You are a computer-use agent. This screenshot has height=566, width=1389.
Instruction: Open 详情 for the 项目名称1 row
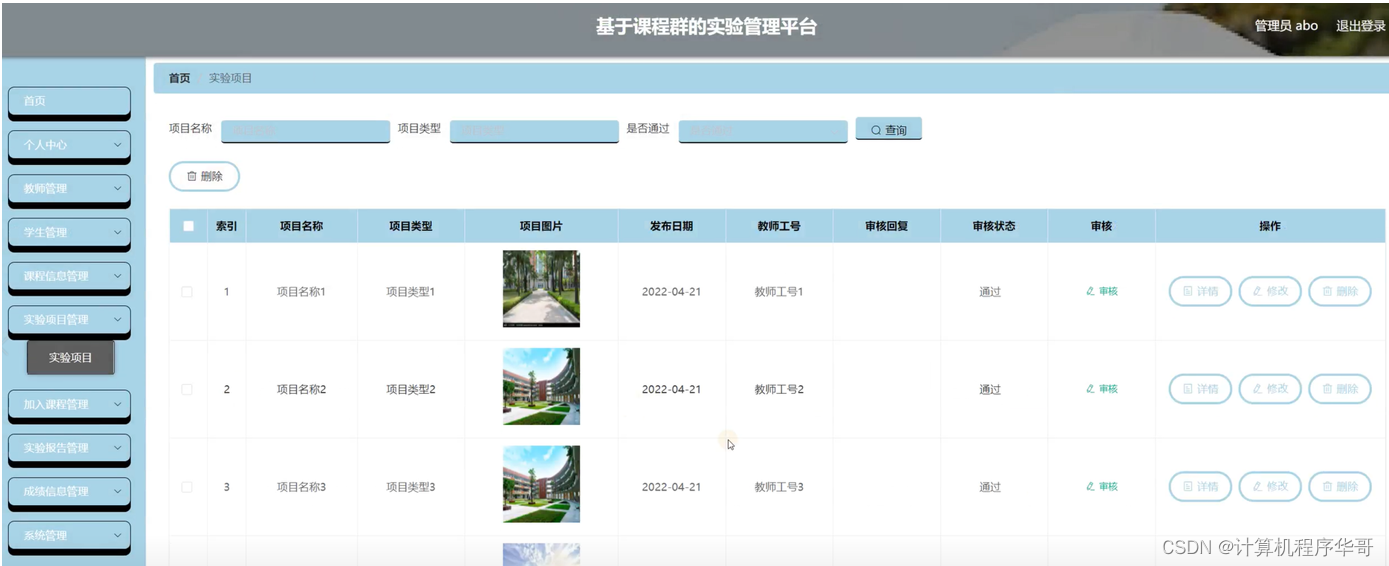(1200, 291)
